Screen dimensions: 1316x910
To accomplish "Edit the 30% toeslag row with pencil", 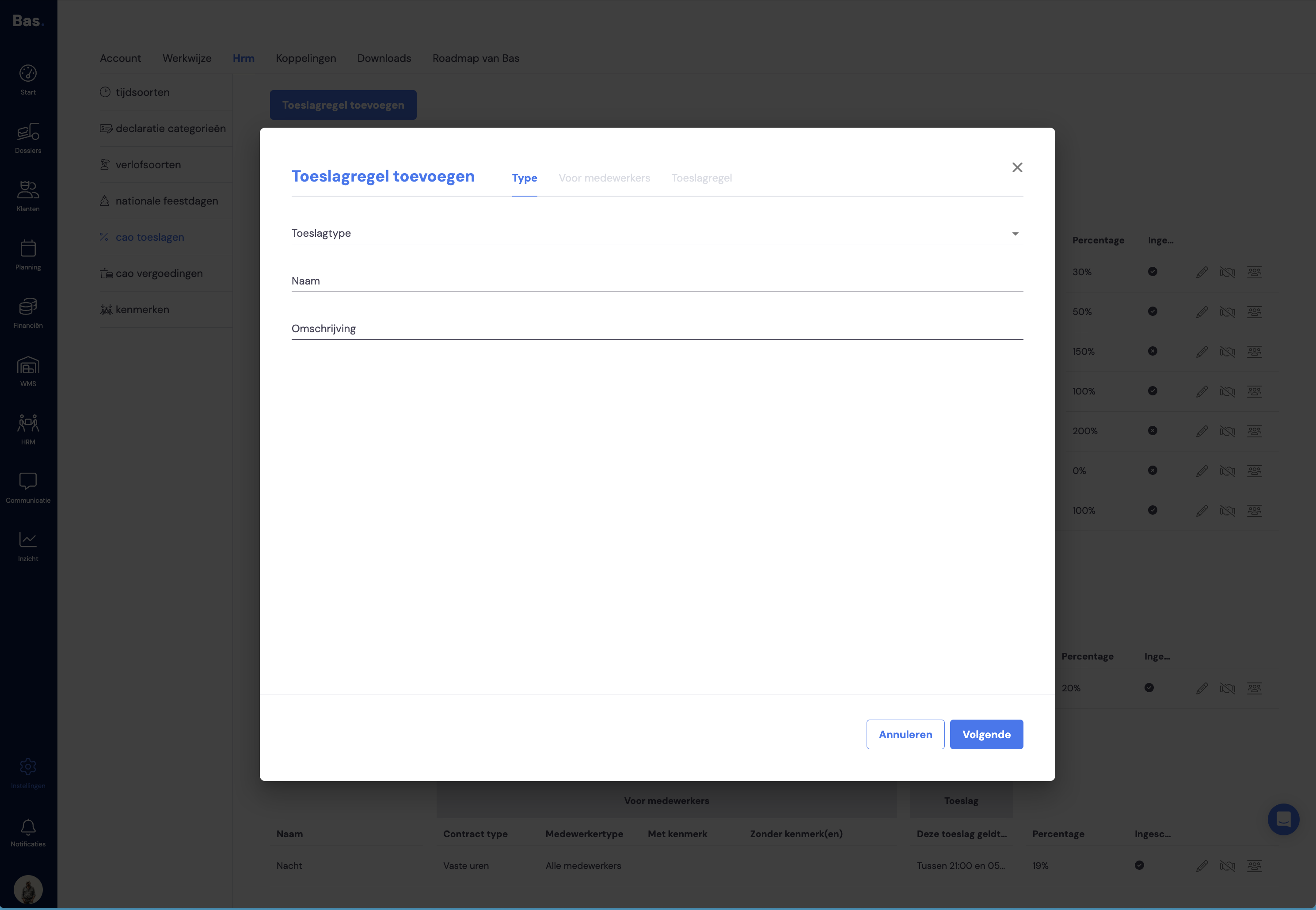I will [x=1202, y=272].
